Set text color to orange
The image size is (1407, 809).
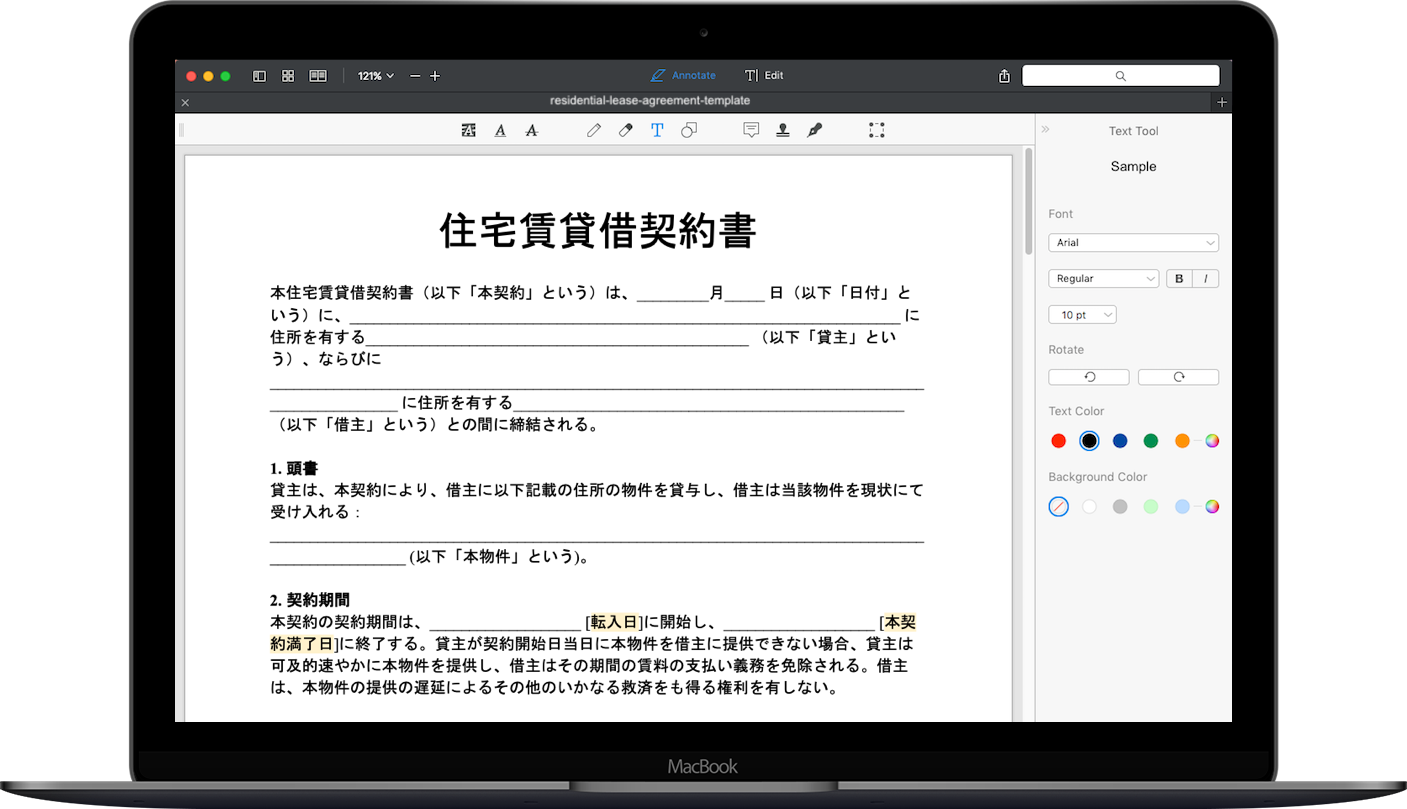tap(1182, 441)
